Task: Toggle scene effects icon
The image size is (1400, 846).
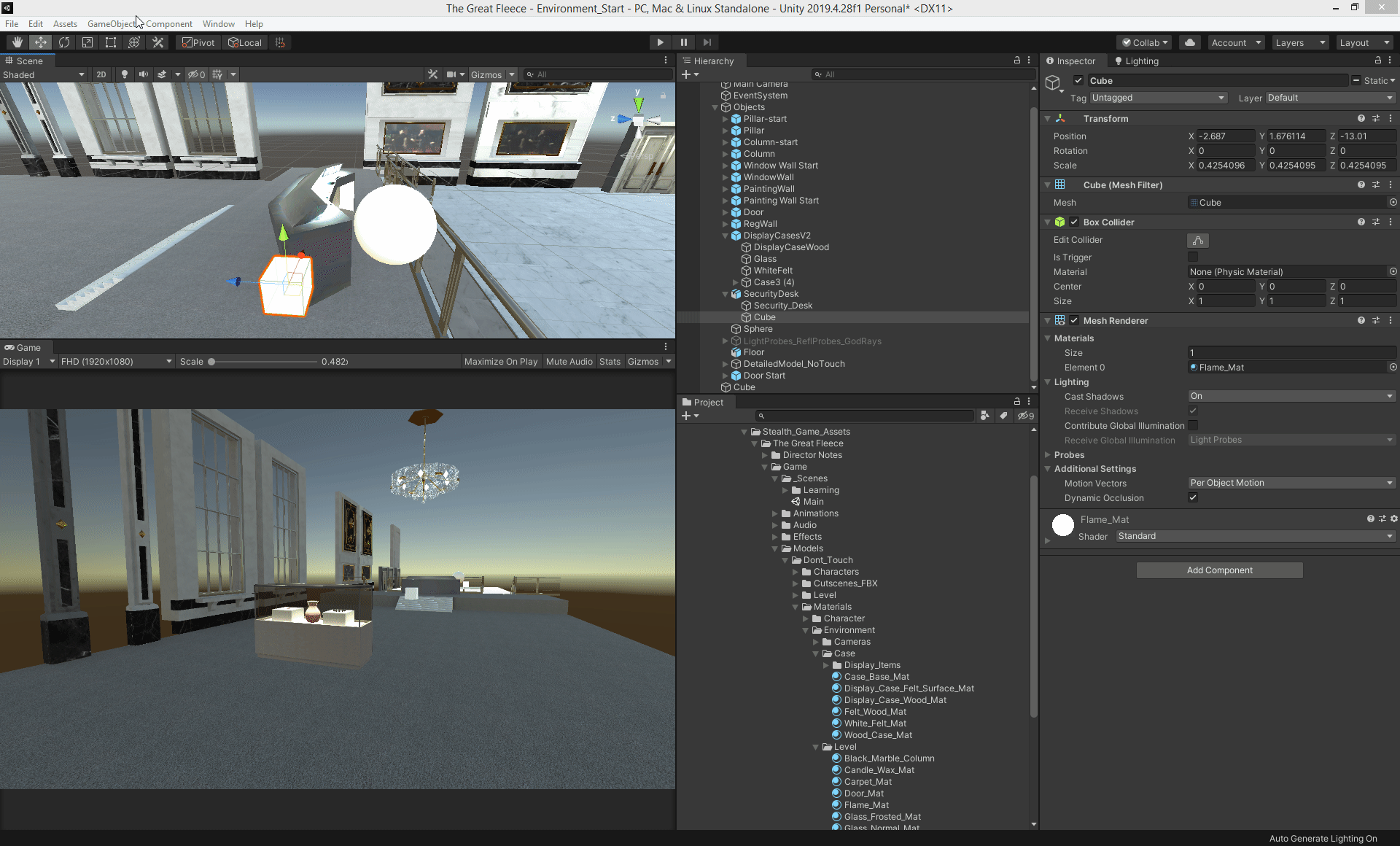Action: point(162,74)
